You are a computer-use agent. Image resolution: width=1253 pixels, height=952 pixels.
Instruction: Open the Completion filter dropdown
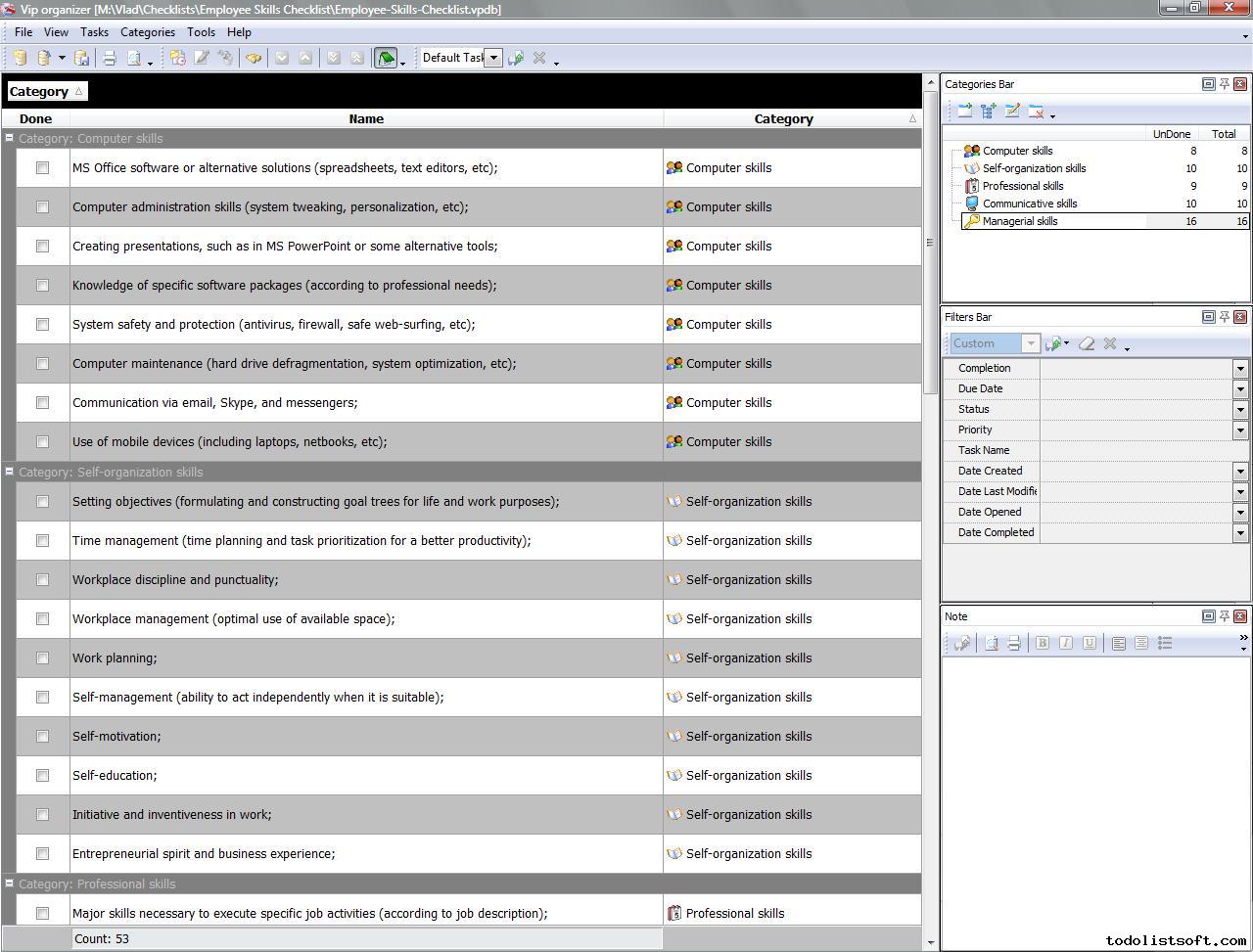click(x=1240, y=369)
